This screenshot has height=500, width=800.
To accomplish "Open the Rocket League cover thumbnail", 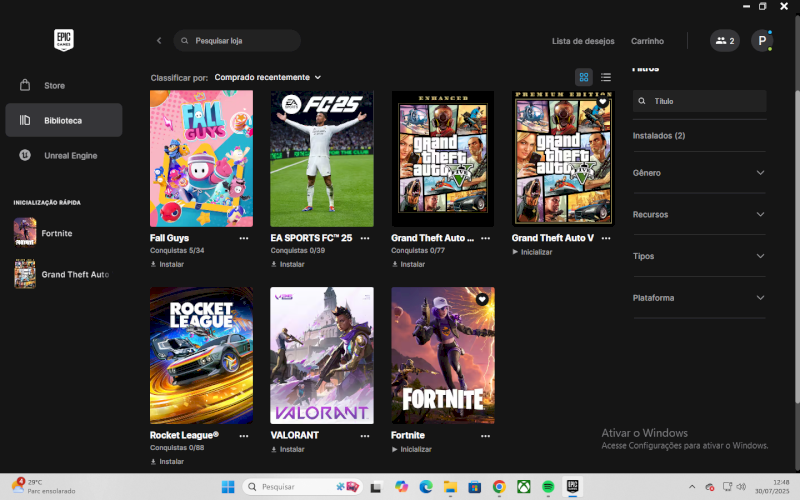I will point(201,355).
